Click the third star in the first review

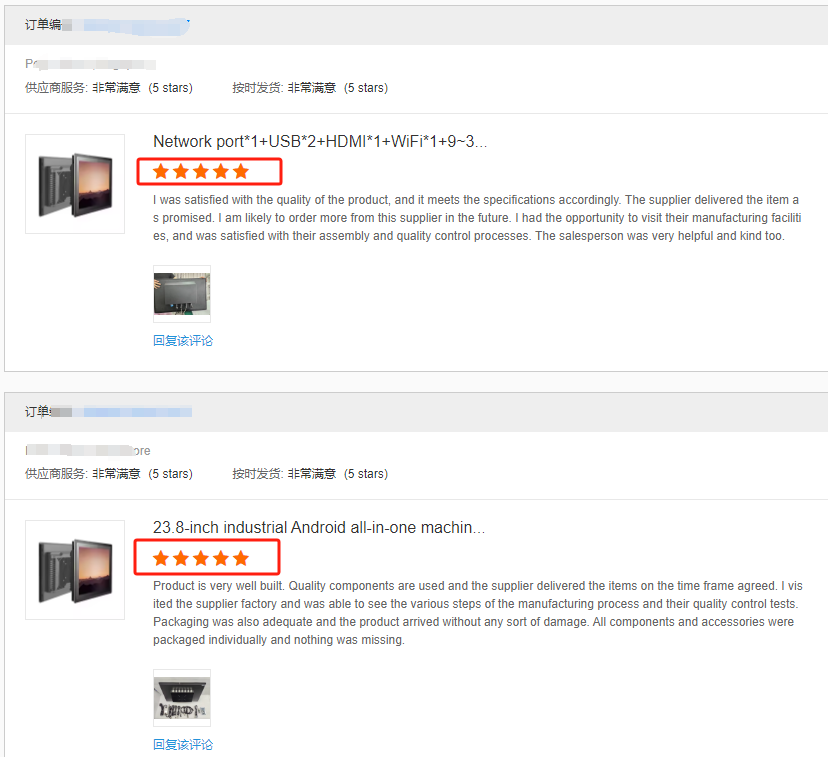point(201,172)
